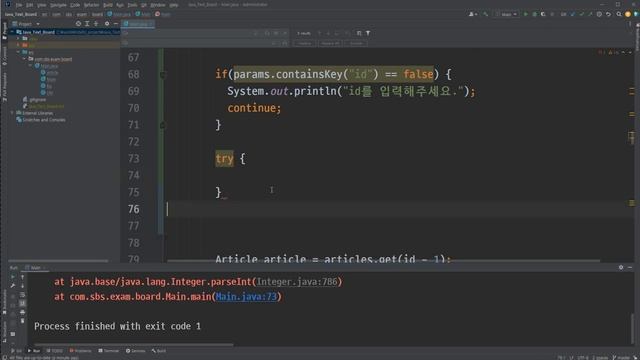Viewport: 640px width, 360px height.
Task: Expand all in Project panel toolbar
Action: click(x=87, y=24)
